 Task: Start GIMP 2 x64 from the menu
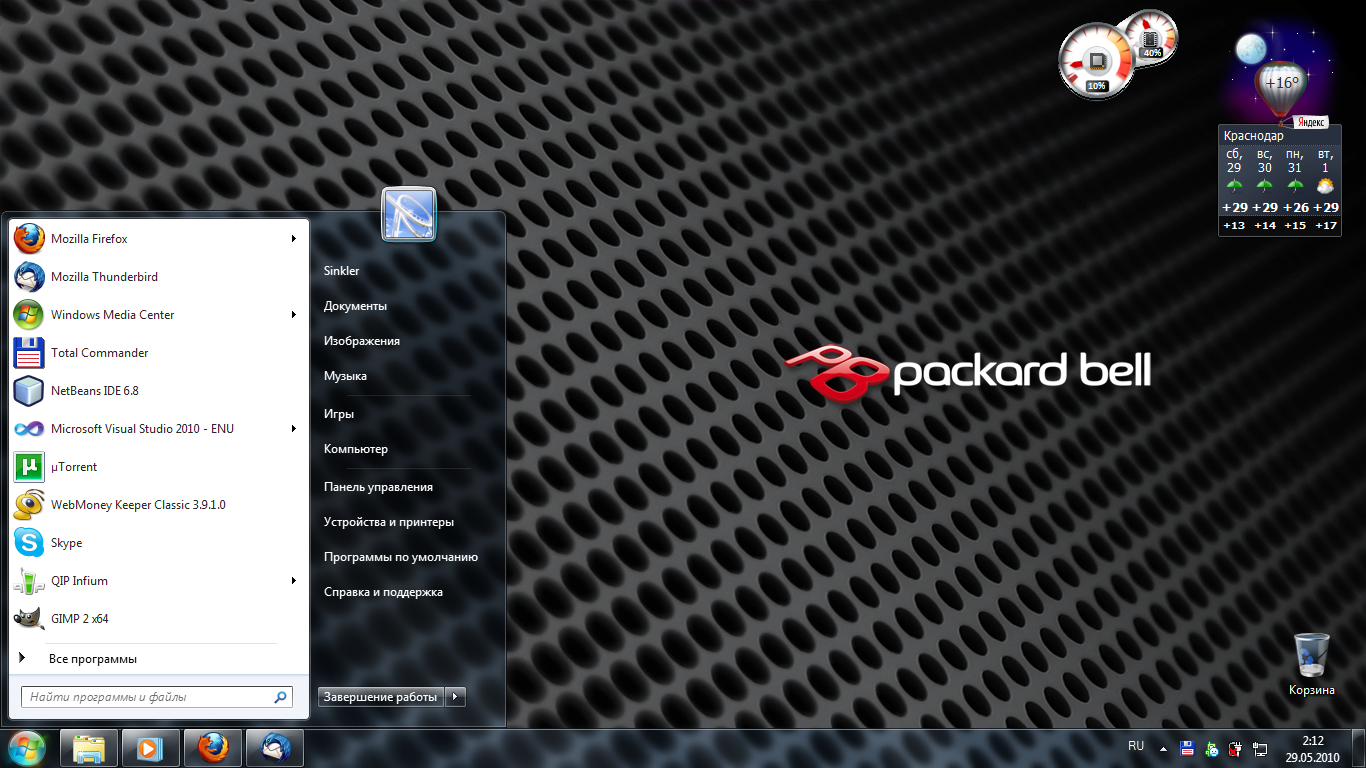(79, 619)
